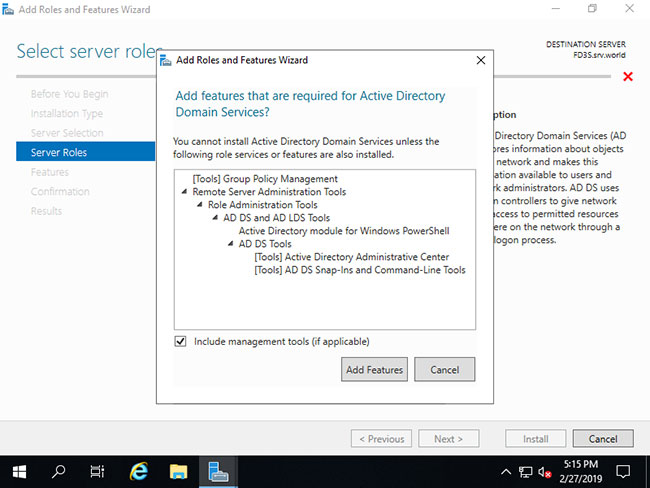
Task: Open the network status tray icon
Action: (x=526, y=472)
